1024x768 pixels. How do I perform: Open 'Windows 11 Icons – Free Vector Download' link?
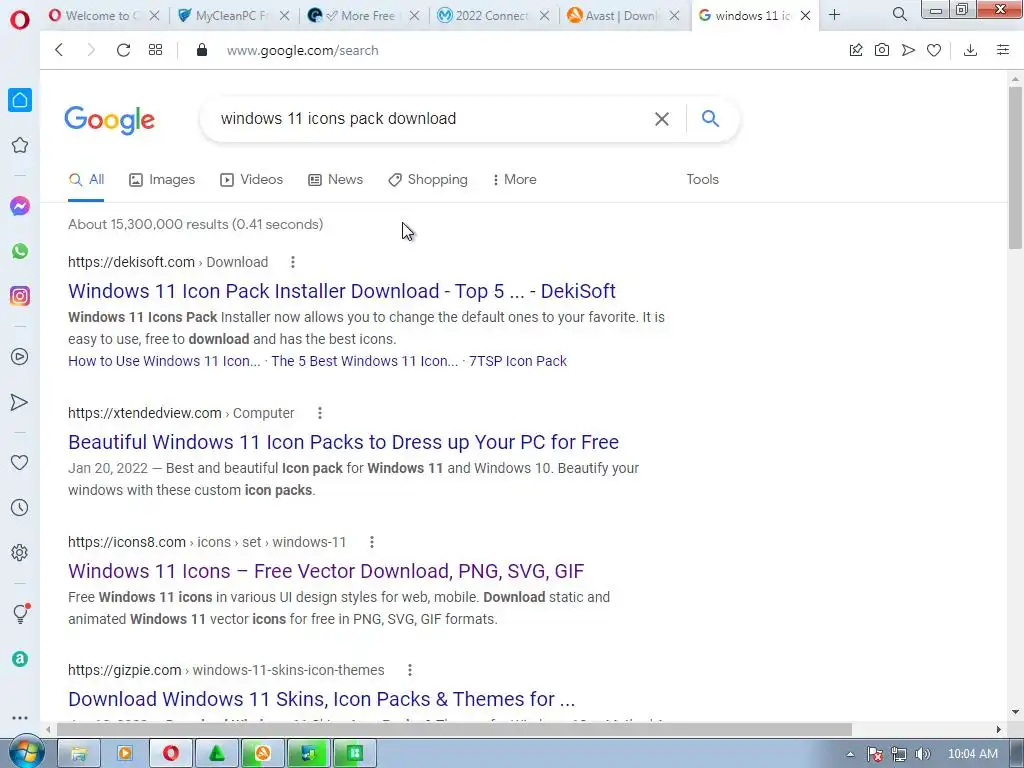[326, 571]
